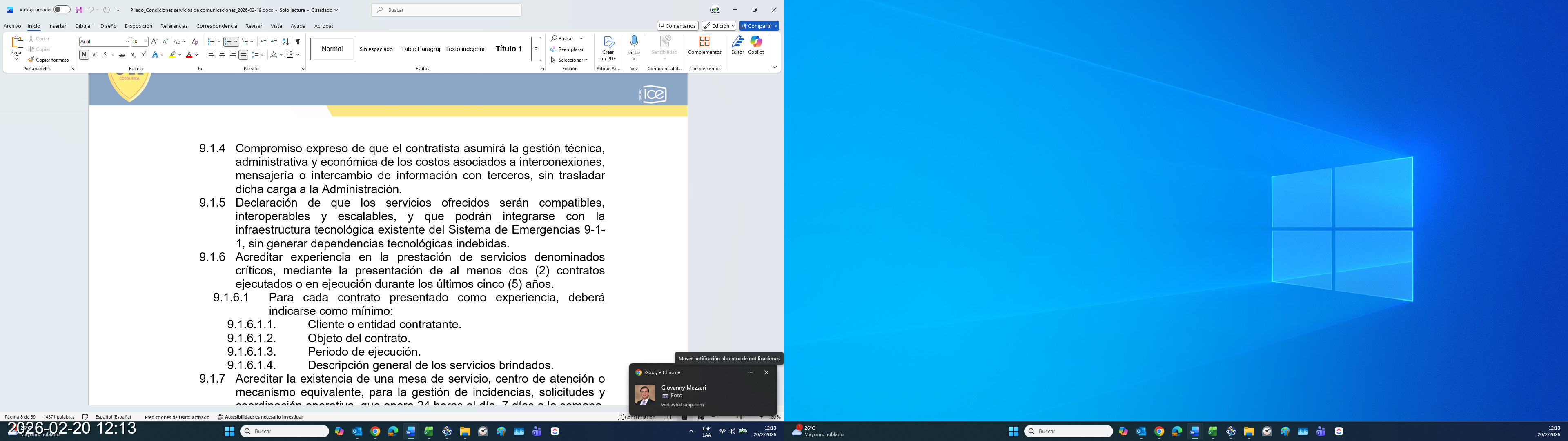Screen dimensions: 1568x441
Task: Click the Comentarios button
Action: (x=677, y=26)
